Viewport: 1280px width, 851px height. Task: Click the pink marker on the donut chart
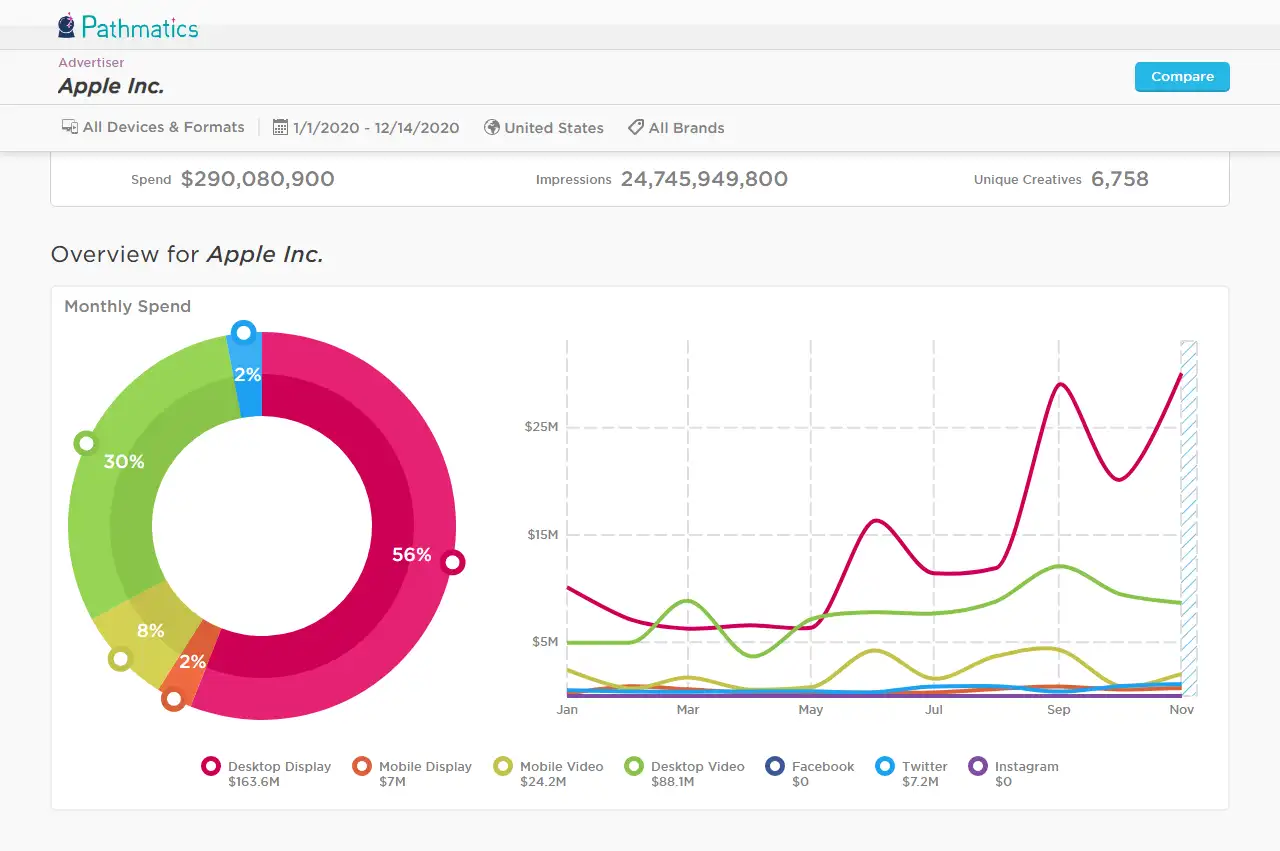click(x=453, y=563)
